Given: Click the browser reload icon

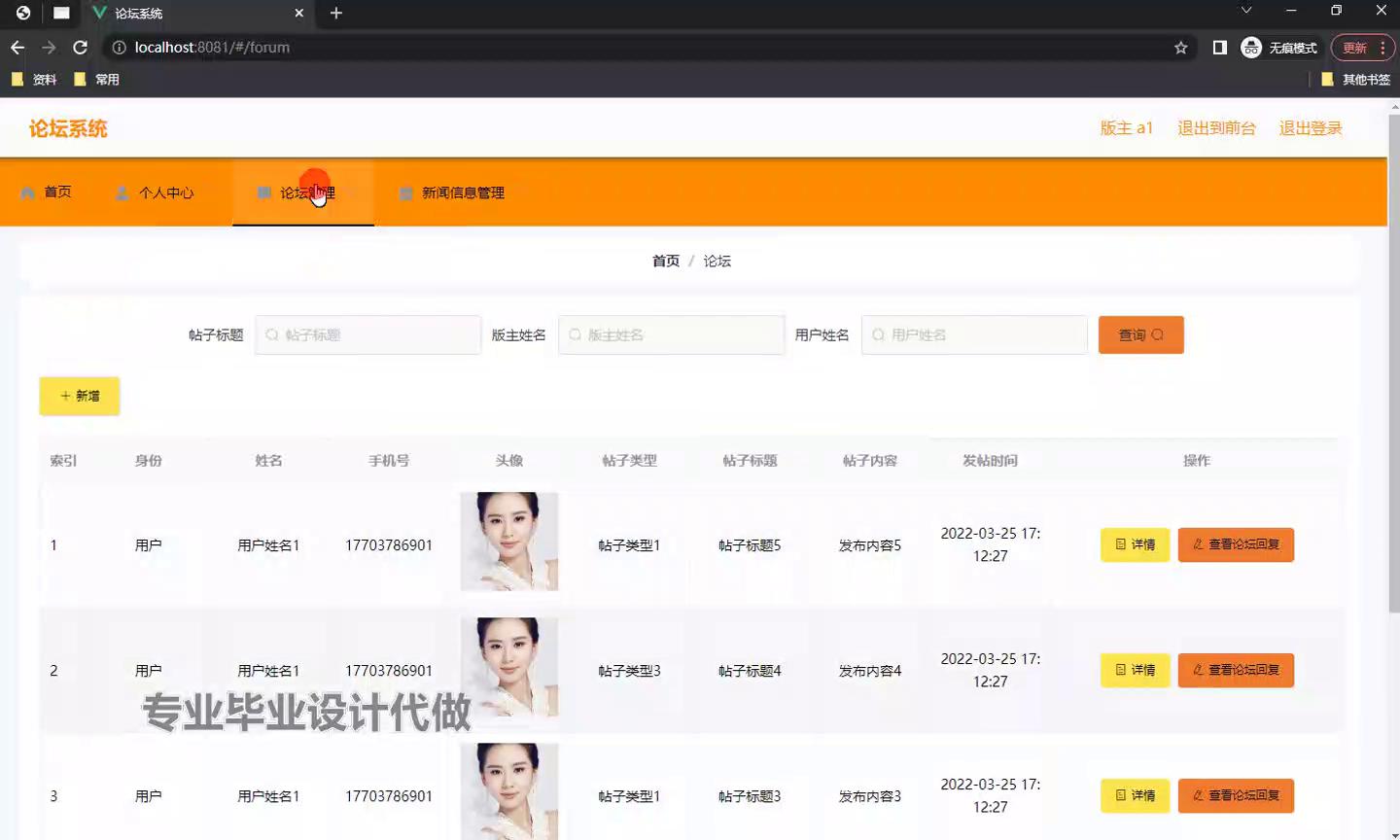Looking at the screenshot, I should 80,48.
